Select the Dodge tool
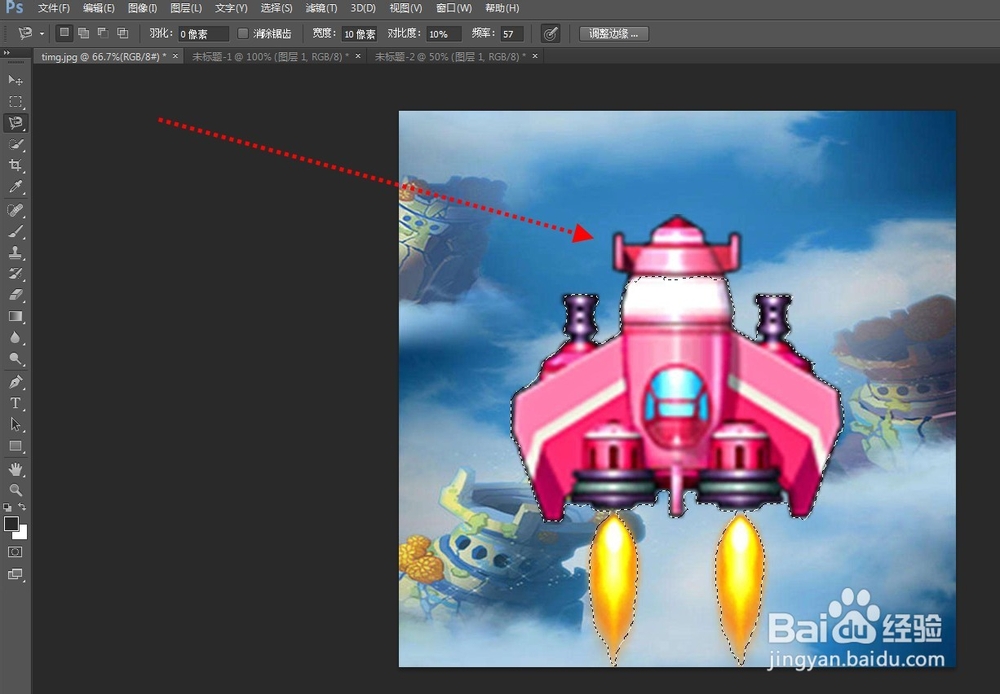The height and width of the screenshot is (694, 1000). [15, 358]
